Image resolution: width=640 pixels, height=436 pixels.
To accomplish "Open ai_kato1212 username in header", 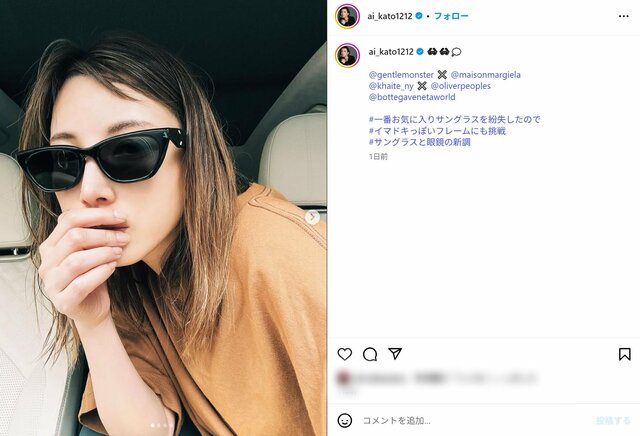I will coord(390,16).
